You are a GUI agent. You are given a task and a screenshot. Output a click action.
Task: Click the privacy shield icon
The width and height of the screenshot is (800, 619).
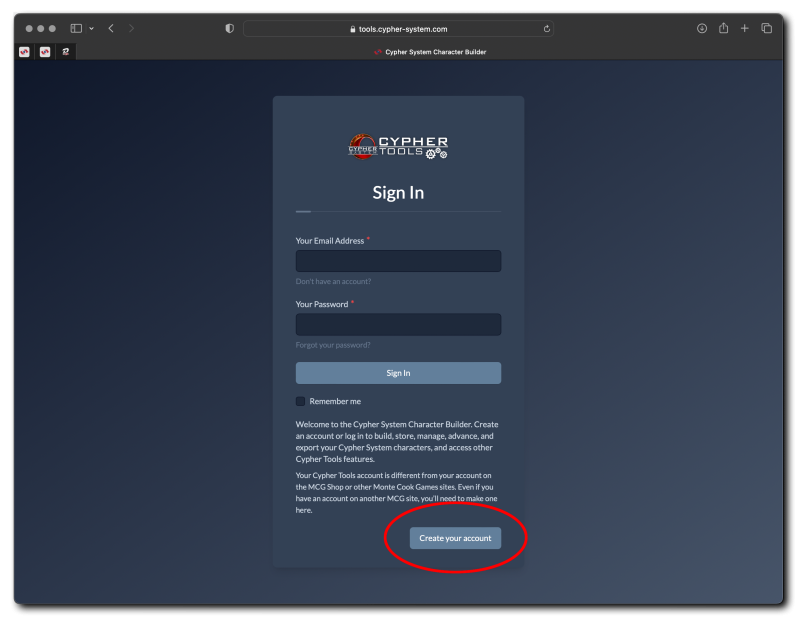click(229, 28)
